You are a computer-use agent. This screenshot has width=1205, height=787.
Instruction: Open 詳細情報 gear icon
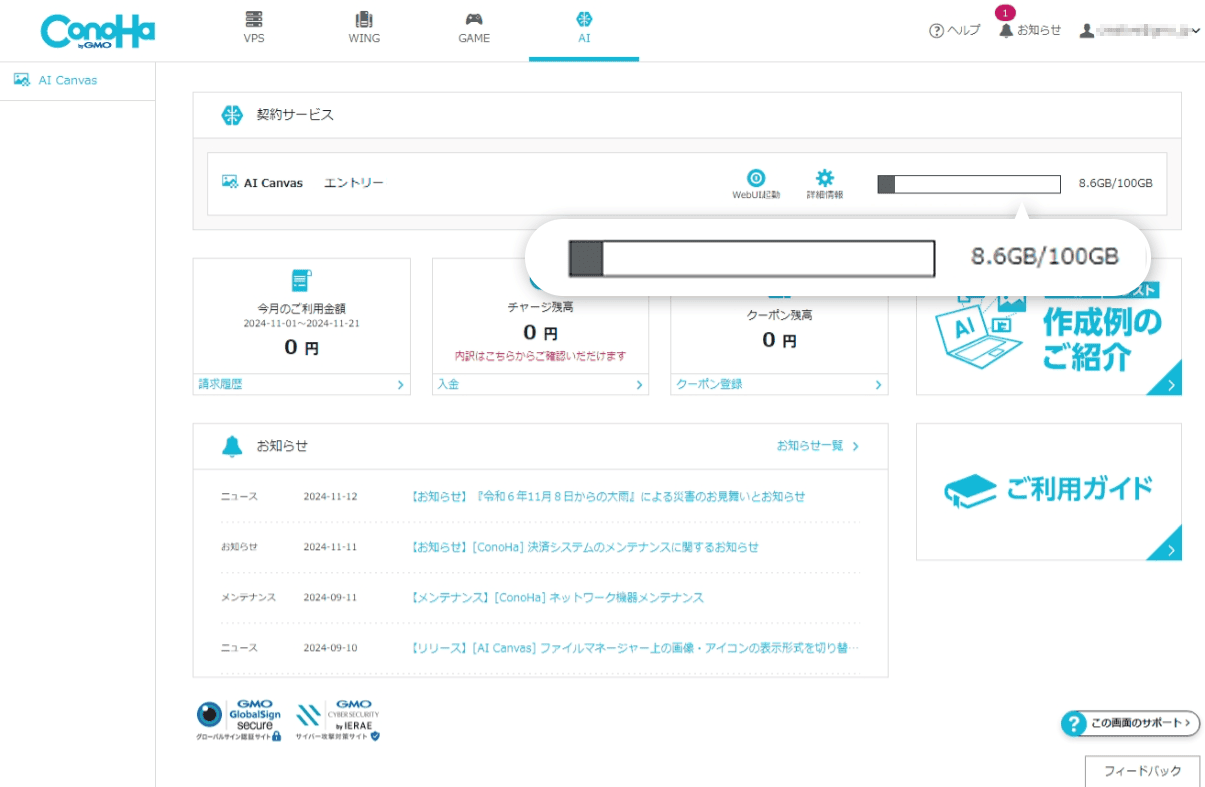pyautogui.click(x=825, y=184)
